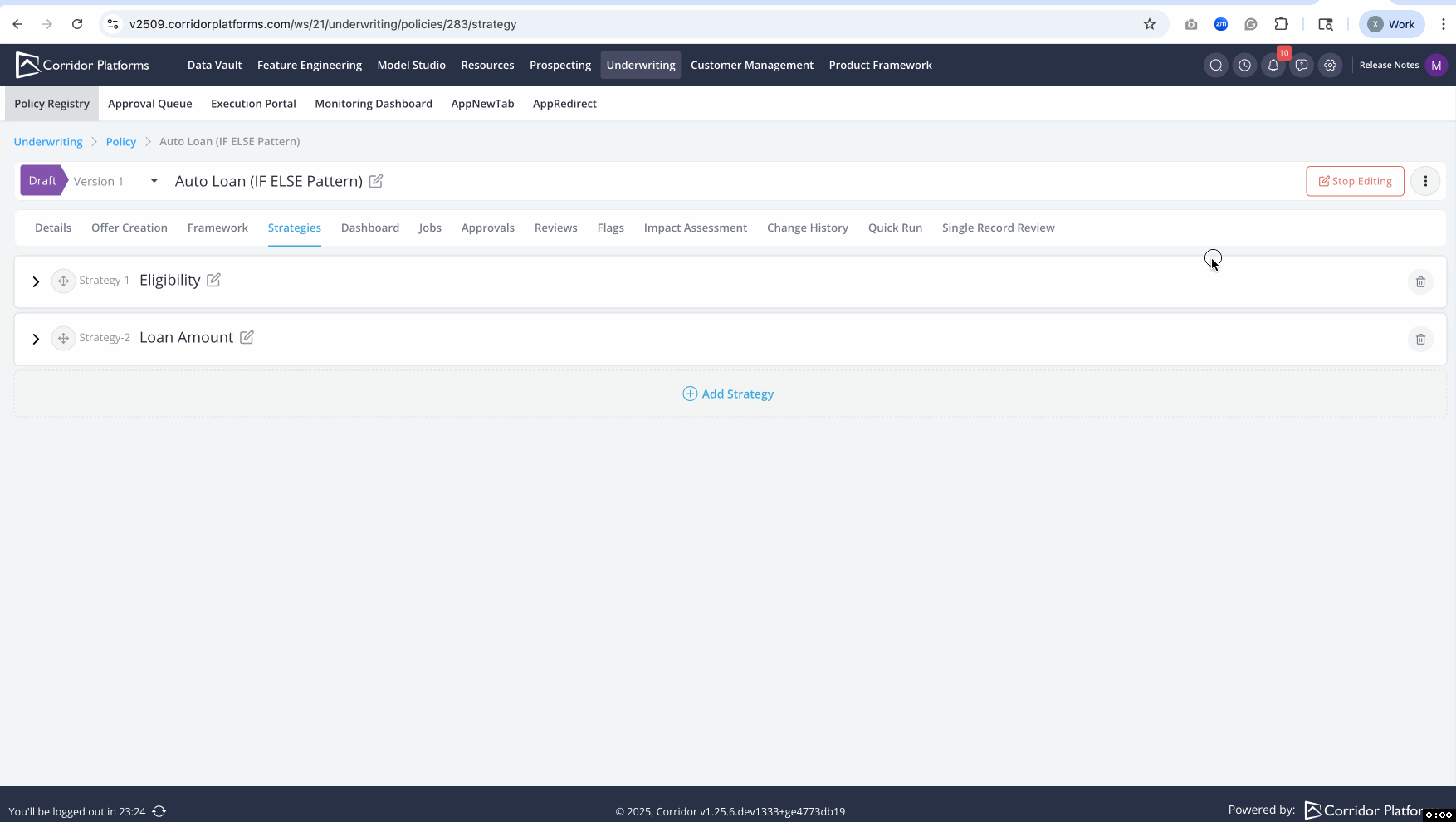The image size is (1456, 822).
Task: Click the Stop Editing button
Action: (x=1355, y=181)
